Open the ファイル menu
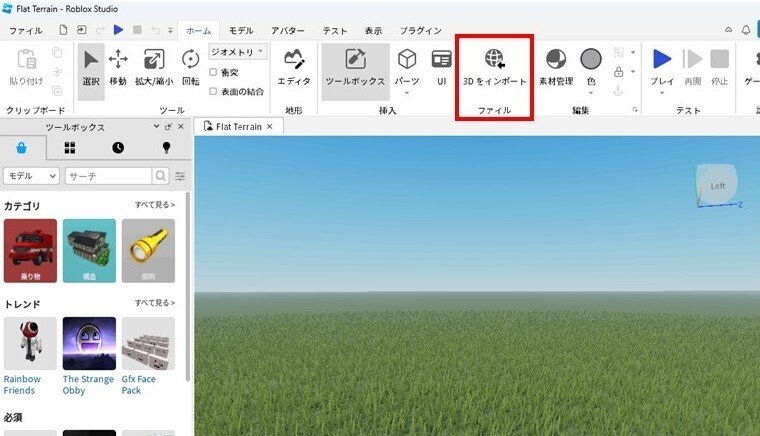Viewport: 760px width, 436px height. 26,31
